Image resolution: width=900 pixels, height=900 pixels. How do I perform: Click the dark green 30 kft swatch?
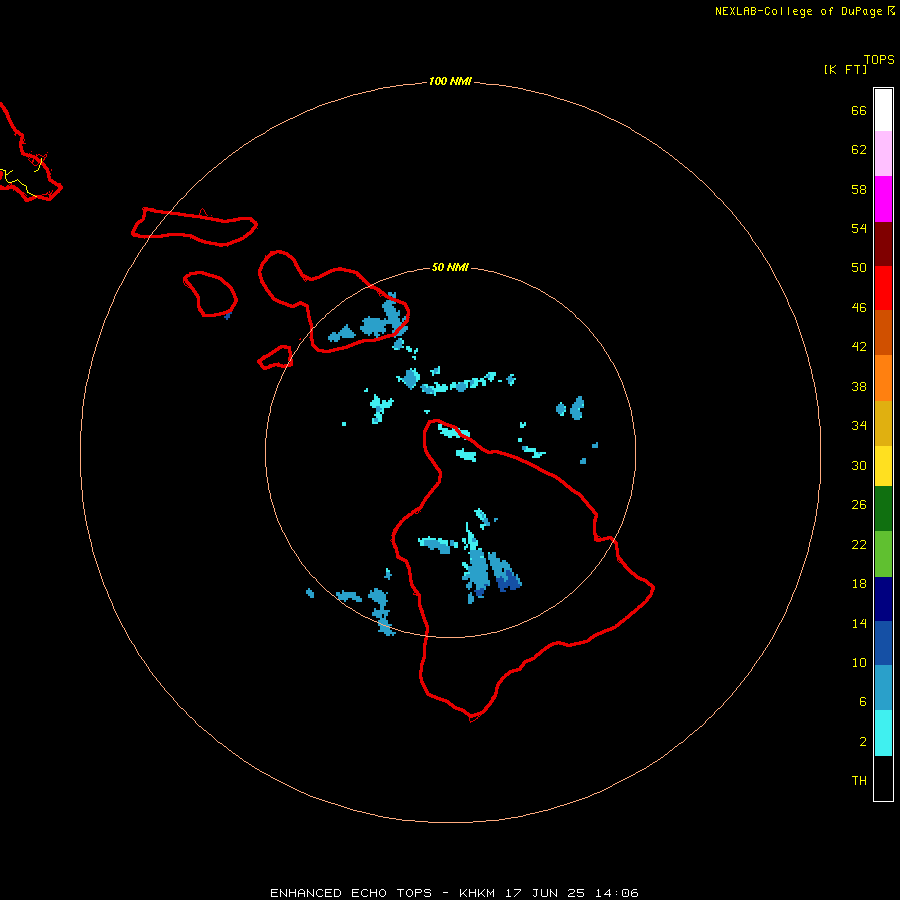(883, 509)
